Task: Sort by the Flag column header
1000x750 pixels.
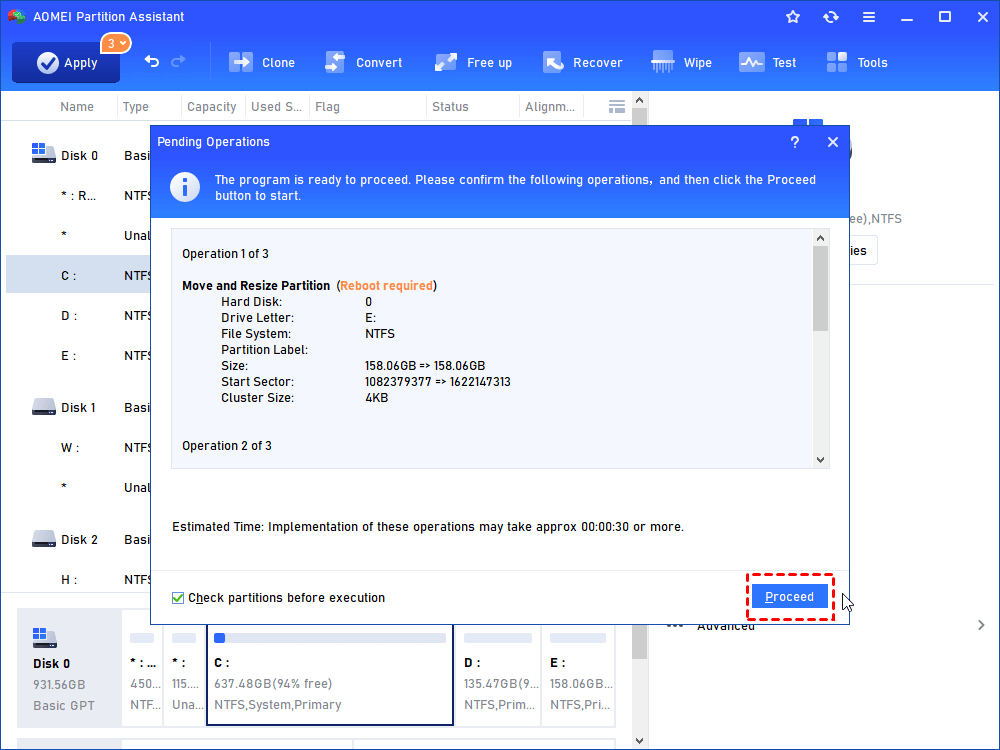Action: tap(327, 107)
